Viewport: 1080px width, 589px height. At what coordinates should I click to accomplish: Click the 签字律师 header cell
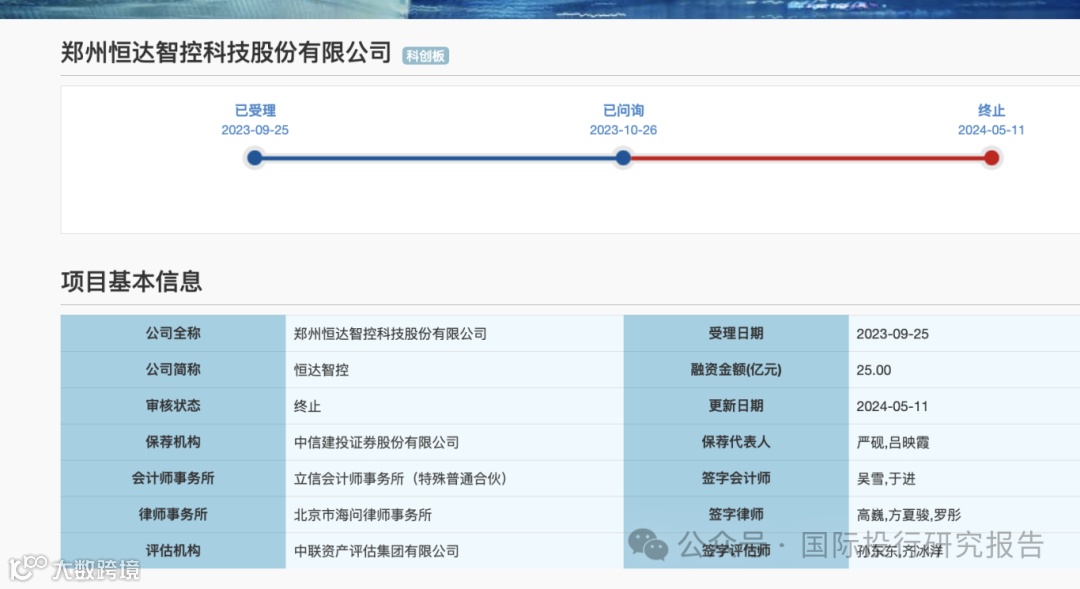pyautogui.click(x=736, y=515)
